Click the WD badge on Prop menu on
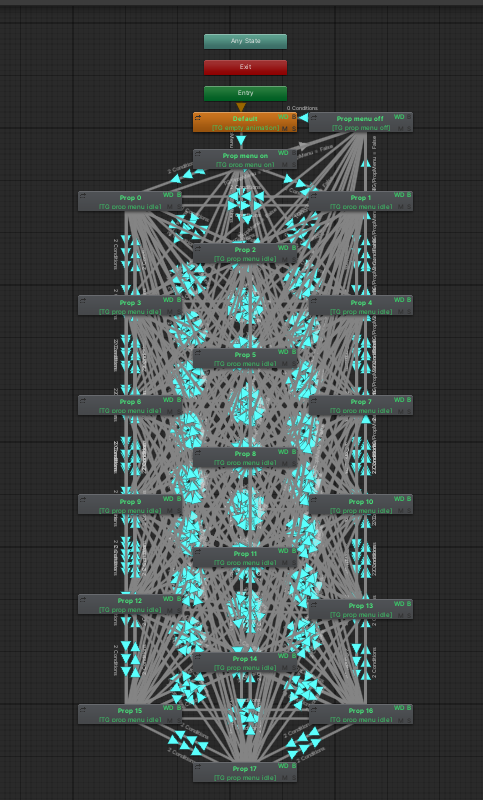The image size is (483, 800). pyautogui.click(x=283, y=153)
